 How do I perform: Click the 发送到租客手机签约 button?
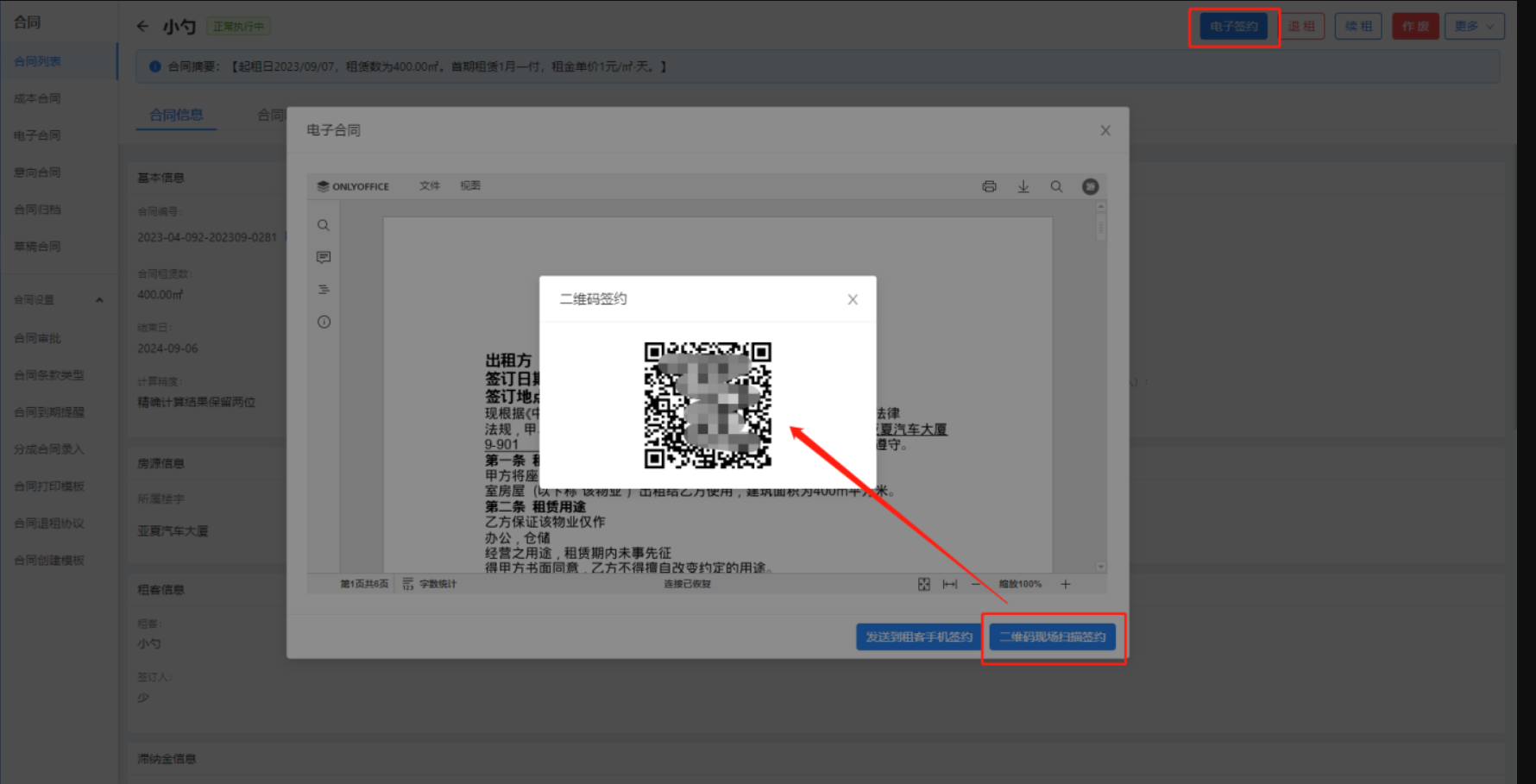pyautogui.click(x=919, y=637)
